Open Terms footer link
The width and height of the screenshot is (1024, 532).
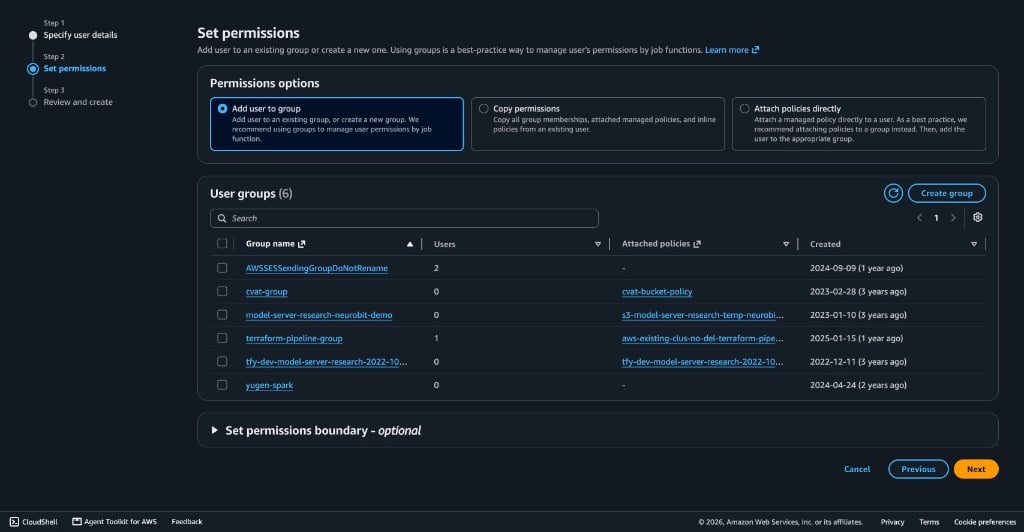tap(929, 522)
